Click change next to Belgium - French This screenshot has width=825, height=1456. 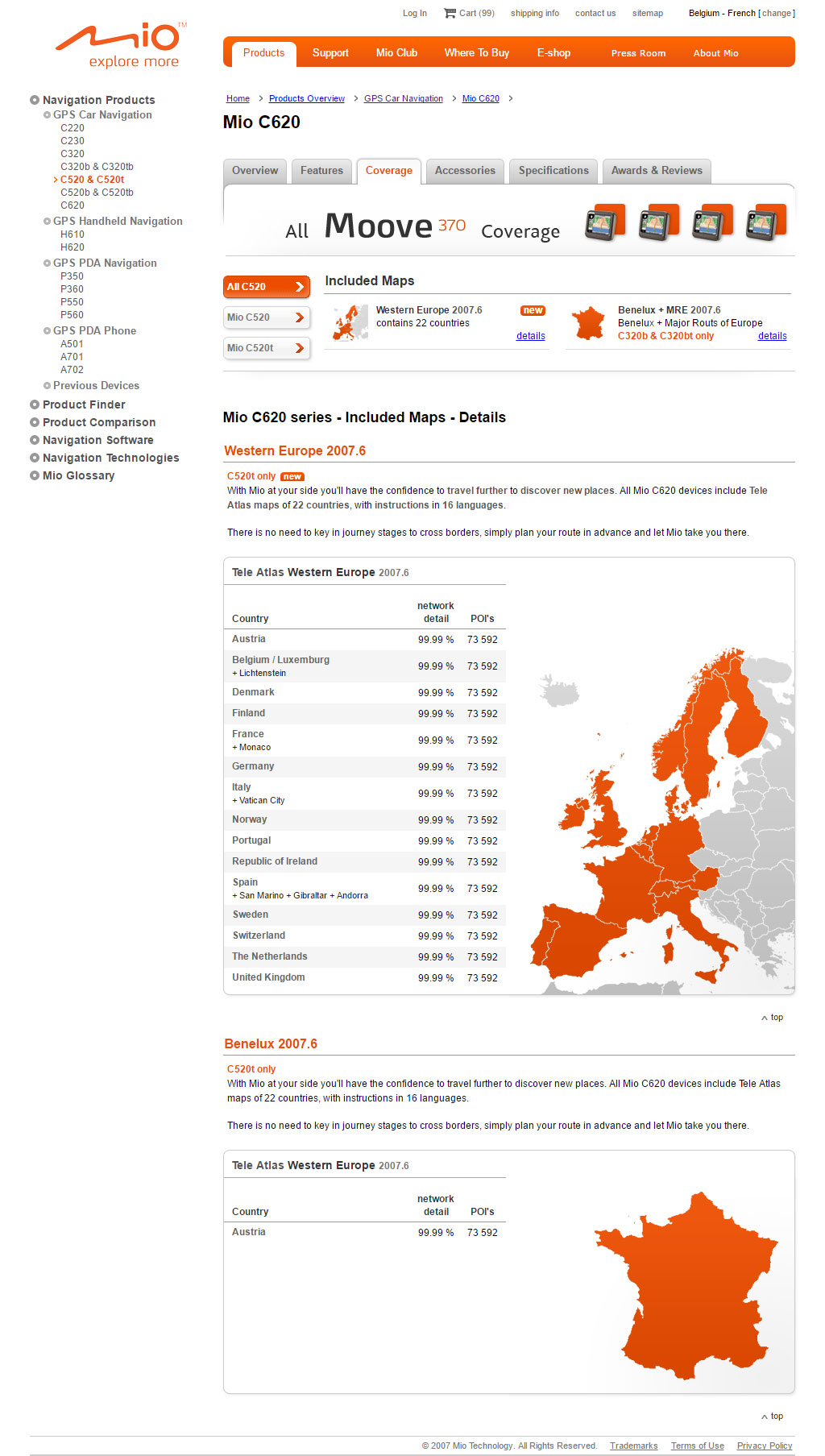click(777, 14)
